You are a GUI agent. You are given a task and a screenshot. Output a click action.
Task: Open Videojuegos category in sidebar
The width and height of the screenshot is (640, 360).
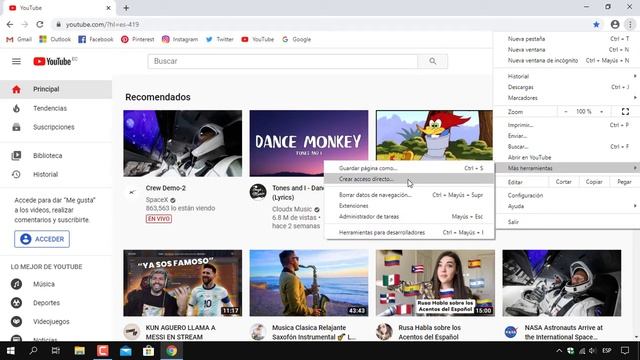point(56,321)
